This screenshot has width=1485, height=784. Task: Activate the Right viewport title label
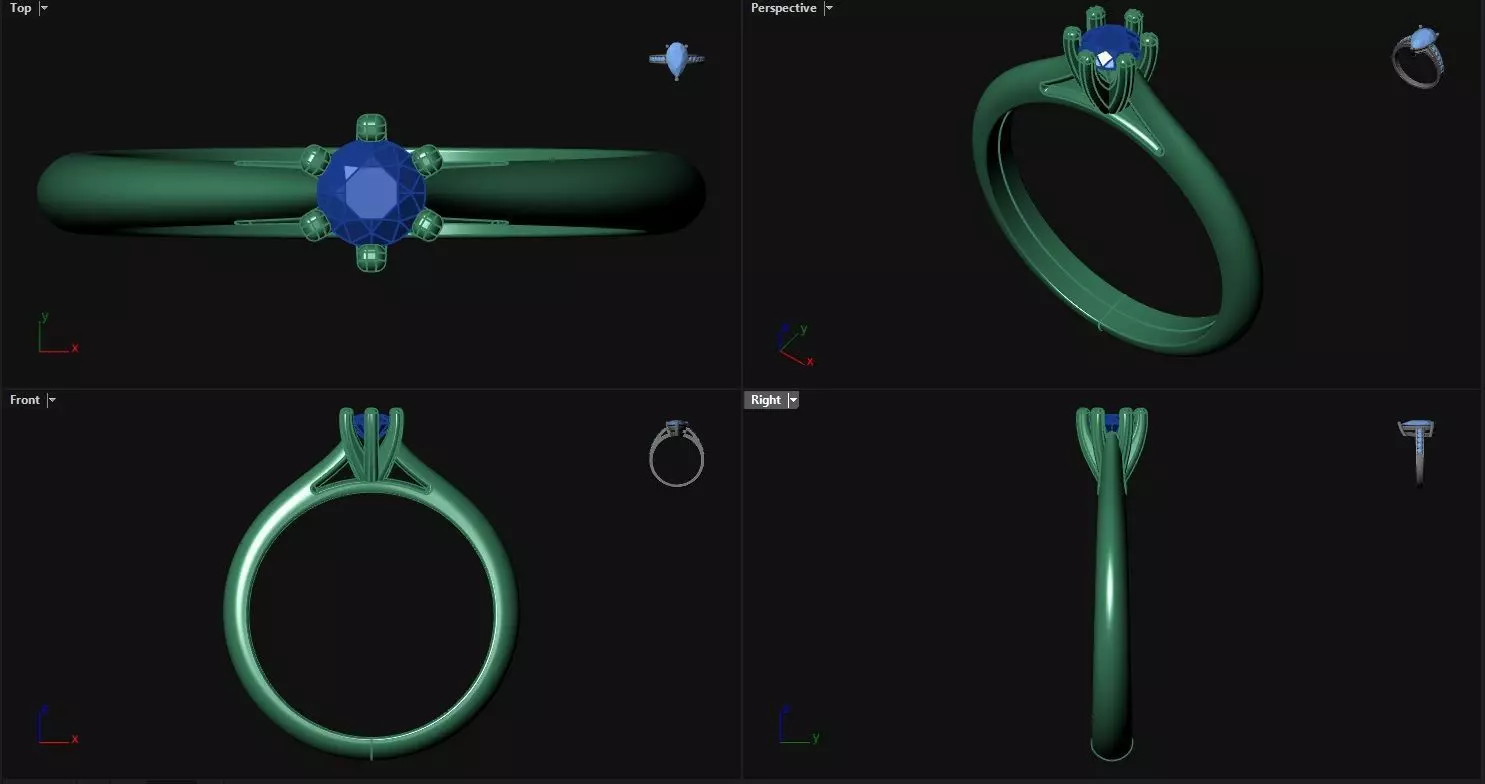[x=766, y=400]
